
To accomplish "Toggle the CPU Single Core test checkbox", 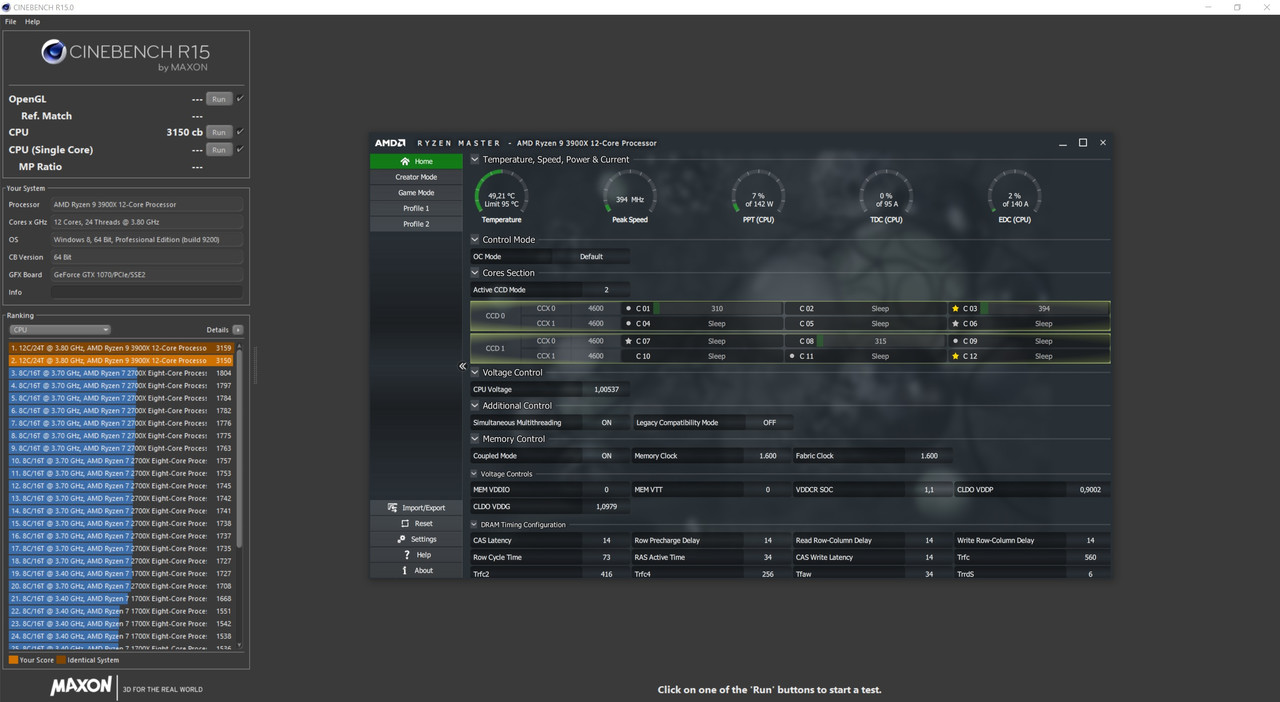I will pyautogui.click(x=240, y=150).
